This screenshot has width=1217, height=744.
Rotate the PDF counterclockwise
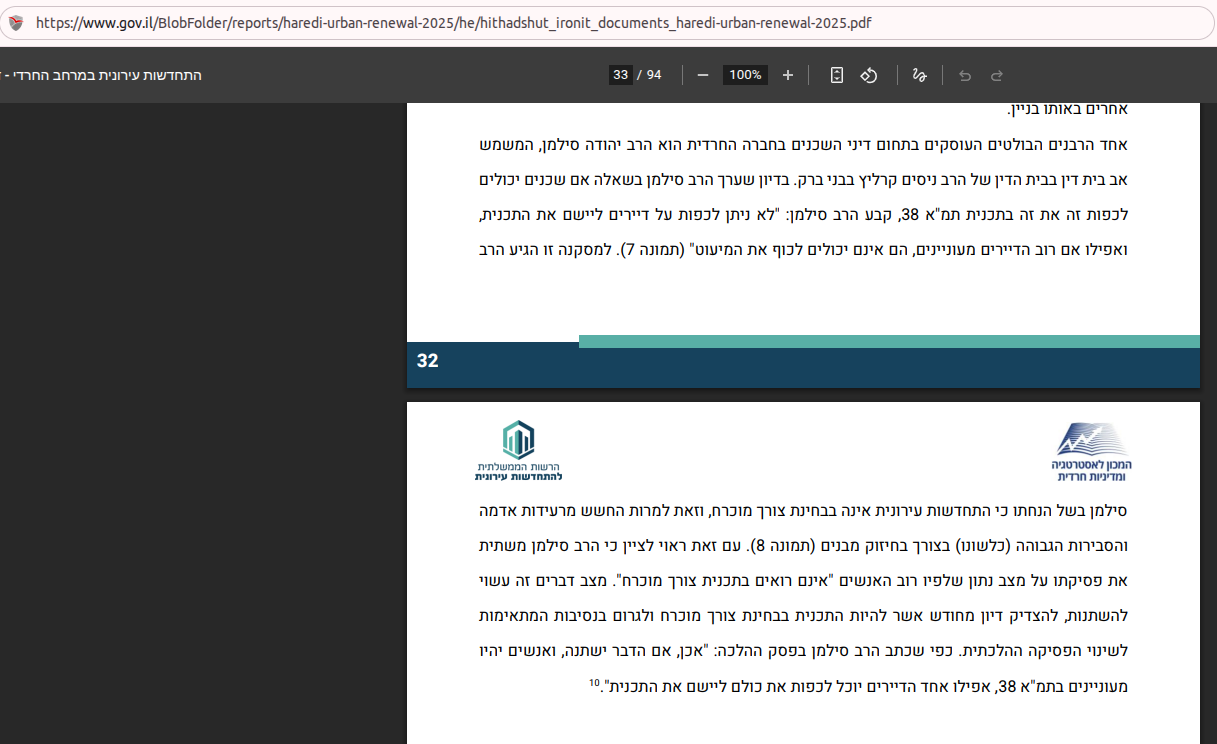(869, 75)
